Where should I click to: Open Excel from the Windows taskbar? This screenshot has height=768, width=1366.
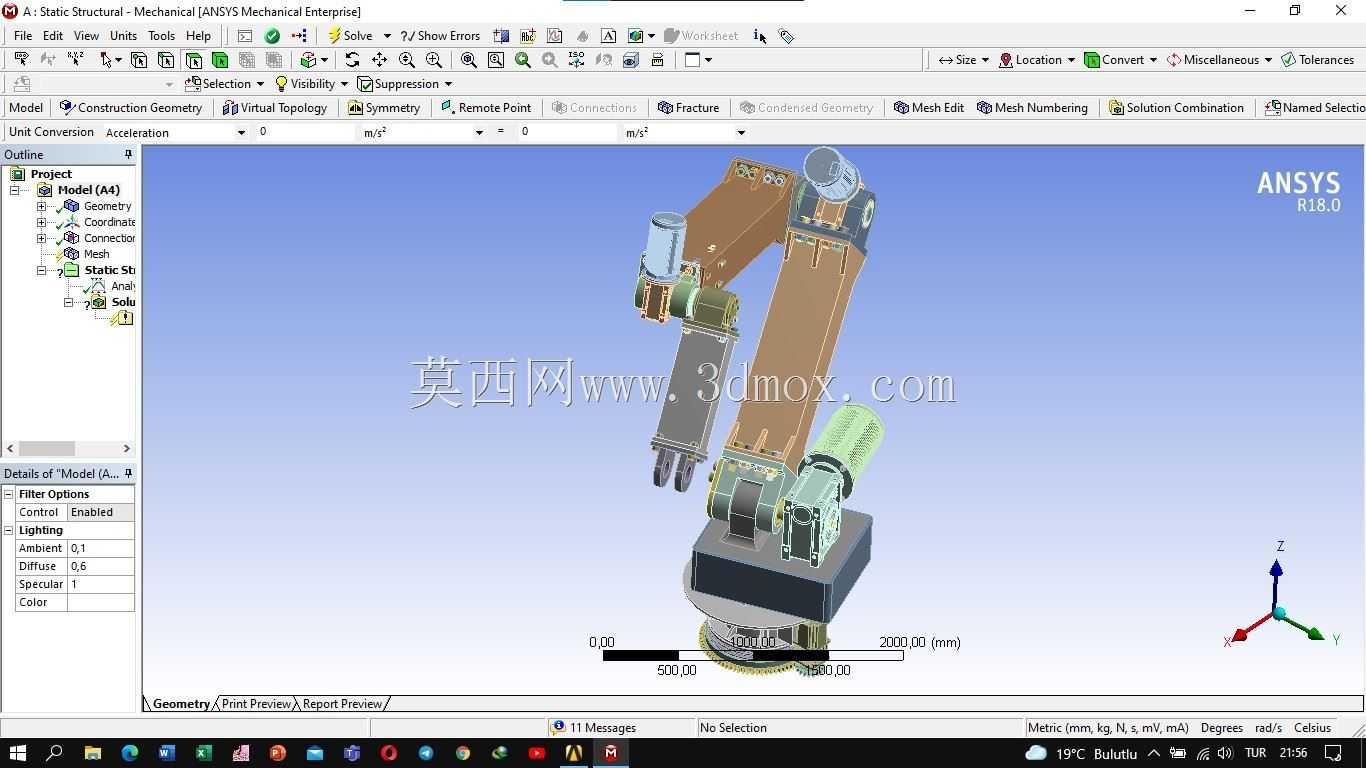(204, 753)
